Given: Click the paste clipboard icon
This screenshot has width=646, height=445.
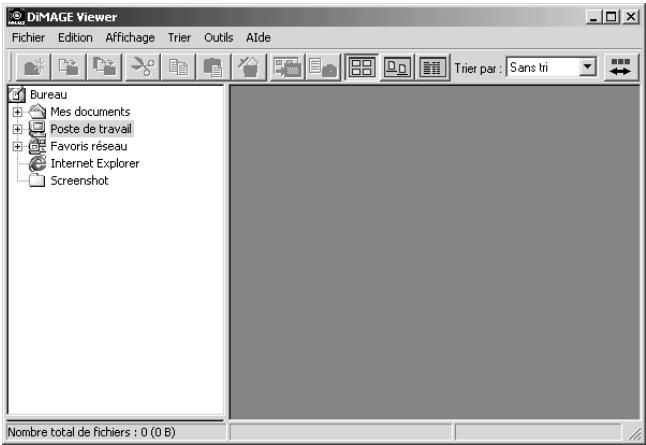Looking at the screenshot, I should coord(213,67).
